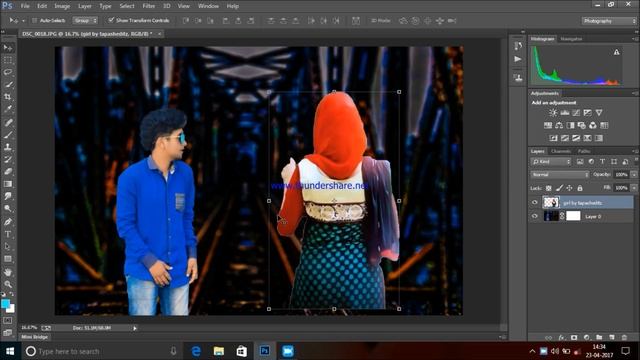
Task: Click the Type here to search box
Action: [x=100, y=351]
